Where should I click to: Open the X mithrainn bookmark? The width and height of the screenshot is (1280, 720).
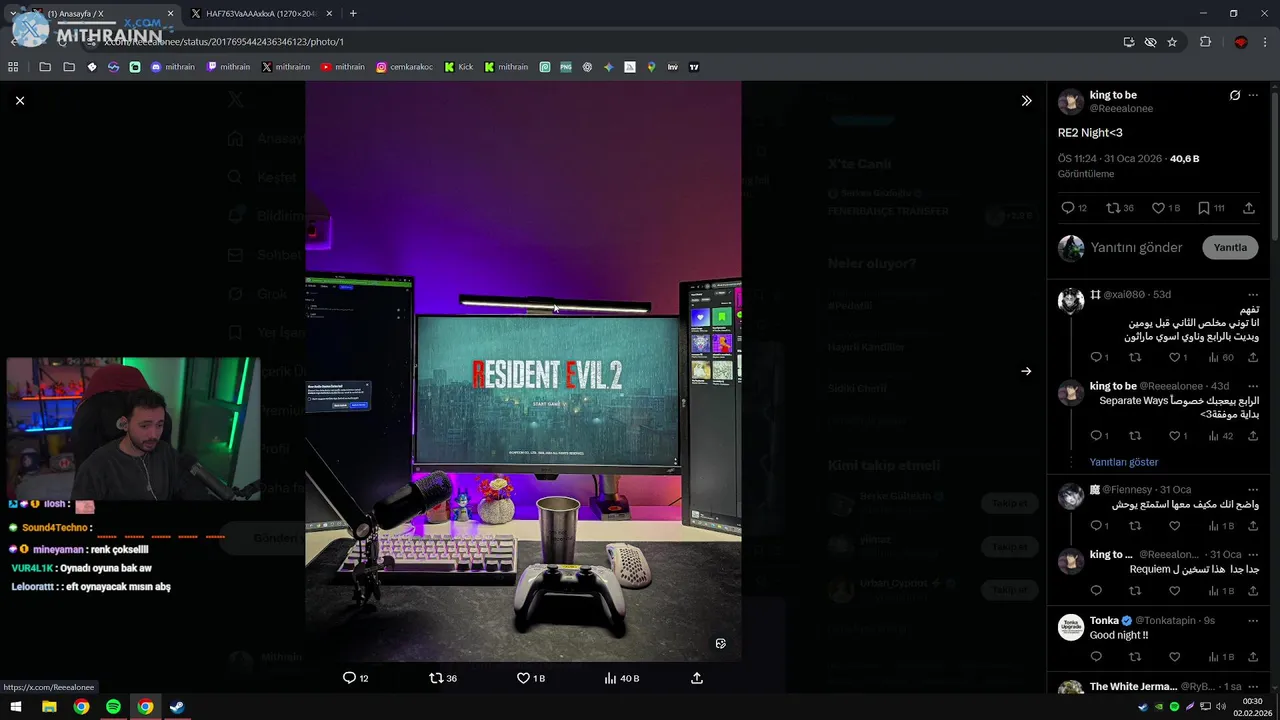(x=286, y=67)
